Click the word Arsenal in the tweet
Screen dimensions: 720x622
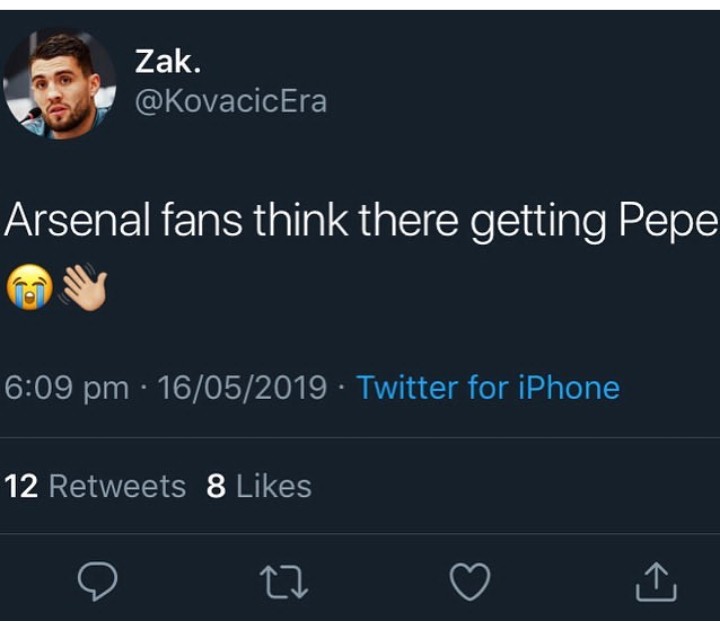click(x=77, y=220)
